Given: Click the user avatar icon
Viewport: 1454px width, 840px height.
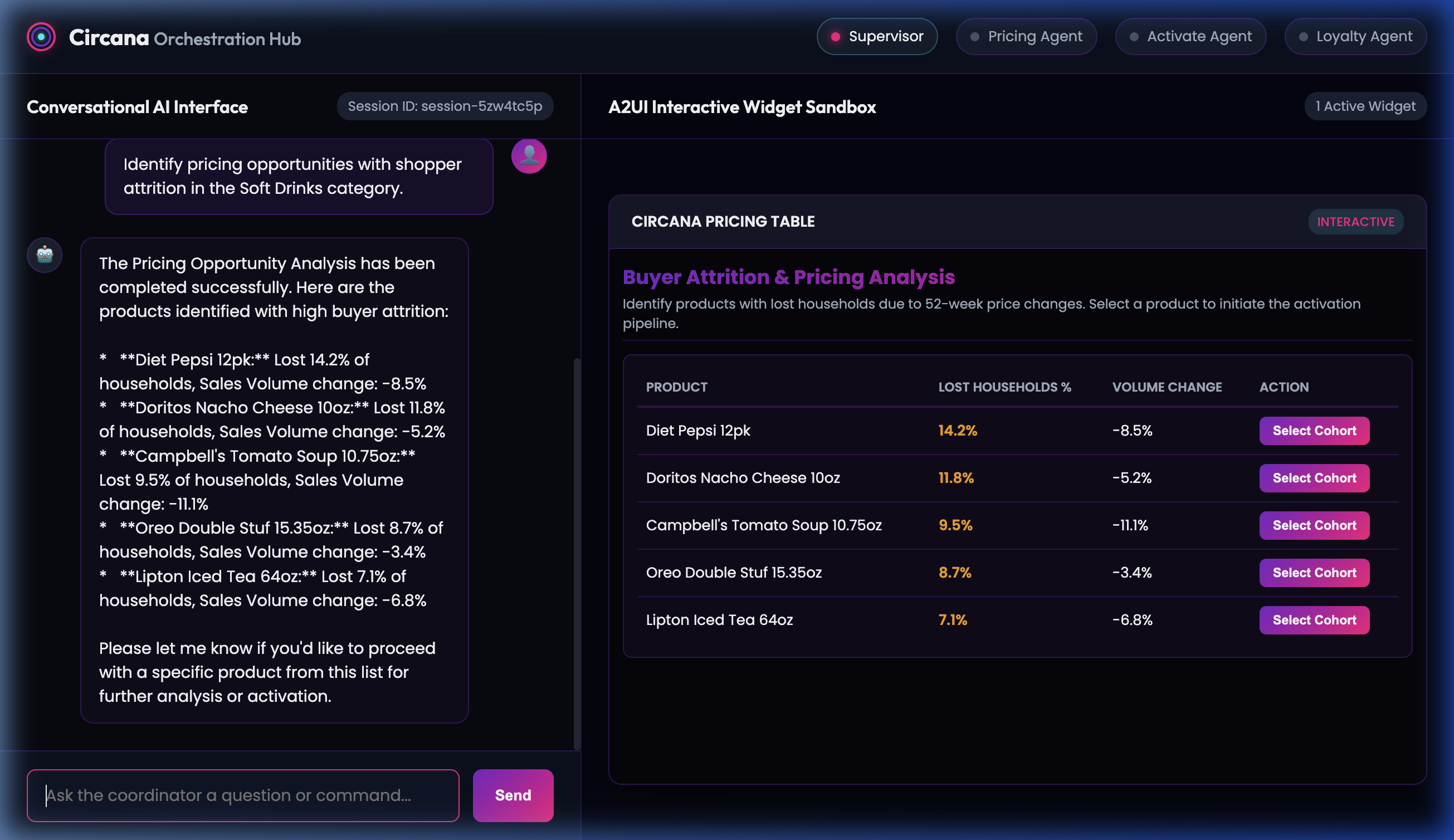Looking at the screenshot, I should coord(529,156).
